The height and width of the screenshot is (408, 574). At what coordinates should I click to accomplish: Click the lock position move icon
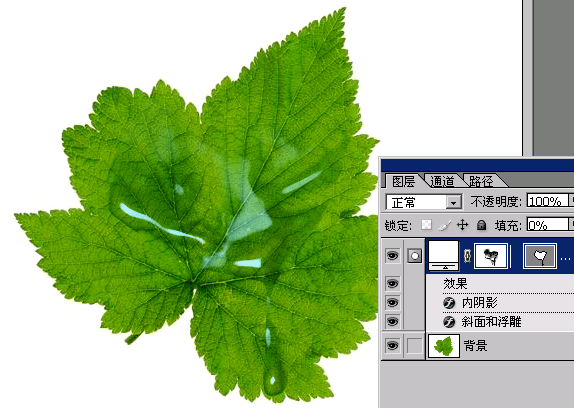coord(463,225)
